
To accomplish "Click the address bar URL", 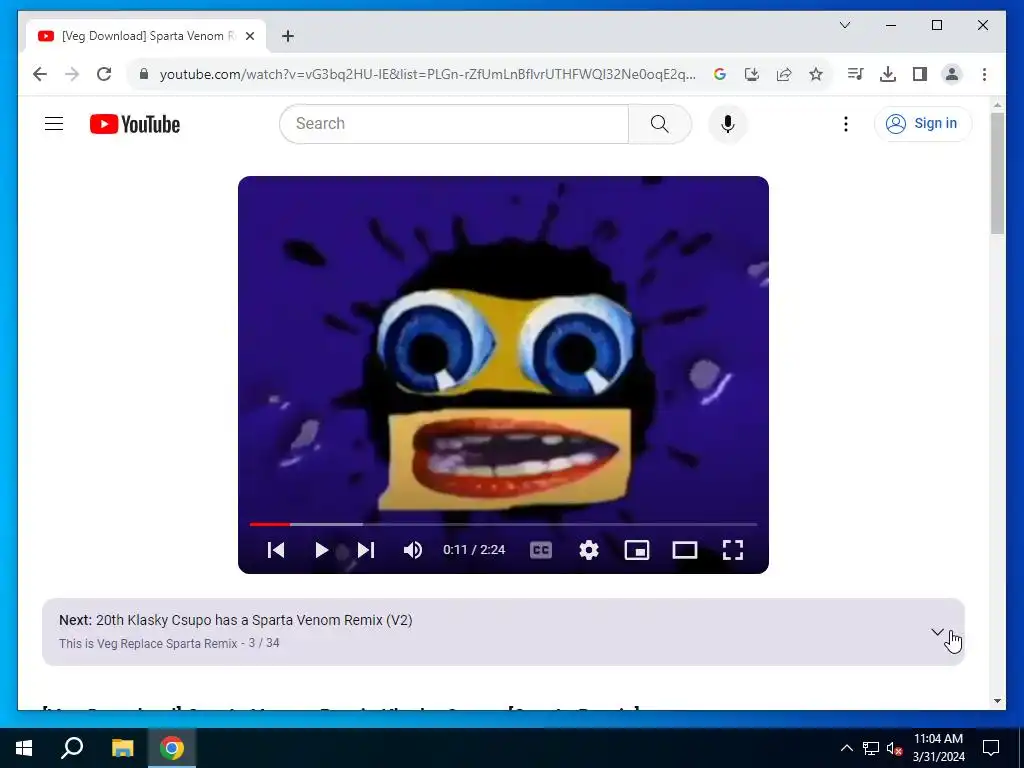I will 428,74.
